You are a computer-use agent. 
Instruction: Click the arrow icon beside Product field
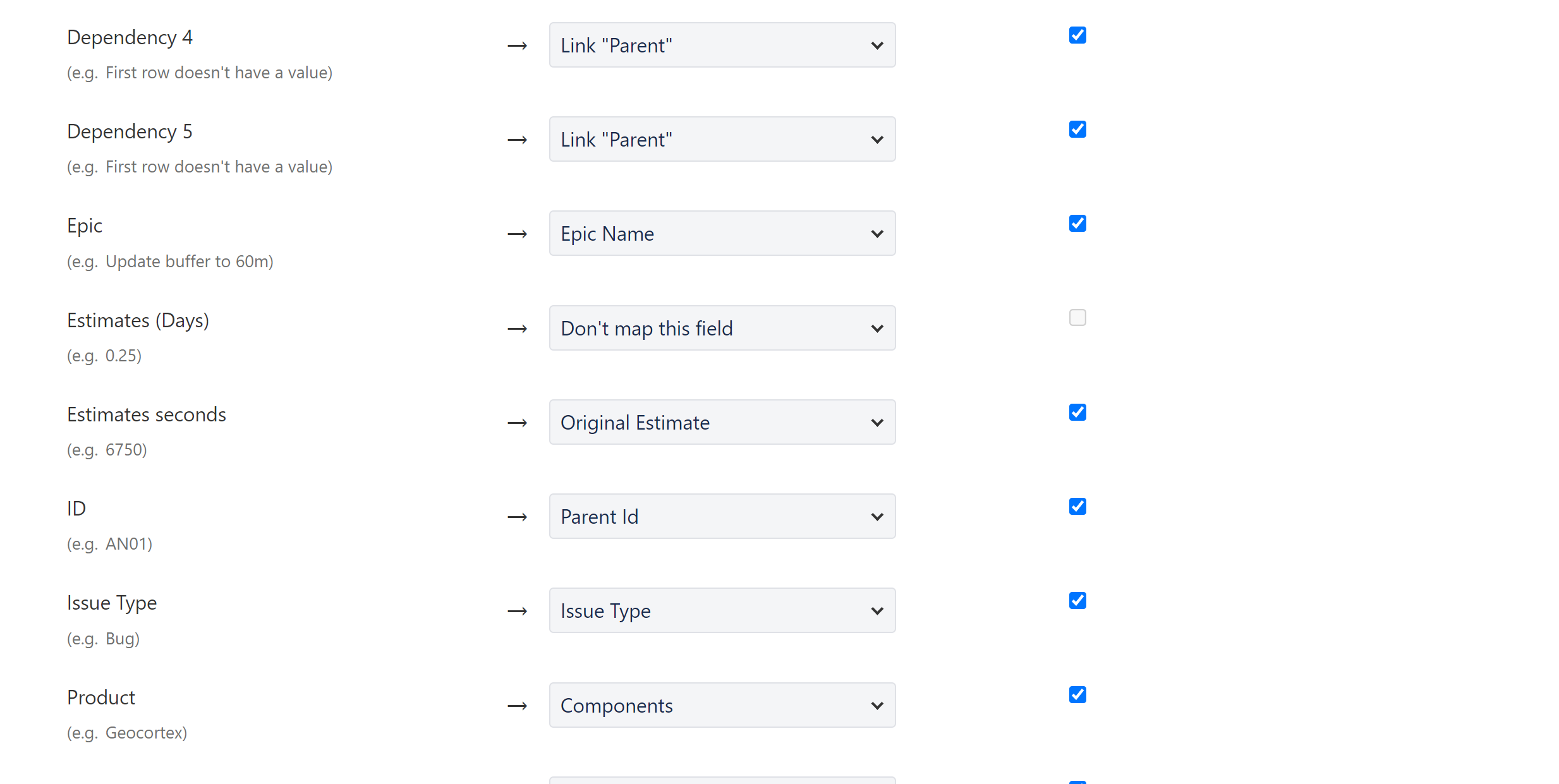(518, 706)
